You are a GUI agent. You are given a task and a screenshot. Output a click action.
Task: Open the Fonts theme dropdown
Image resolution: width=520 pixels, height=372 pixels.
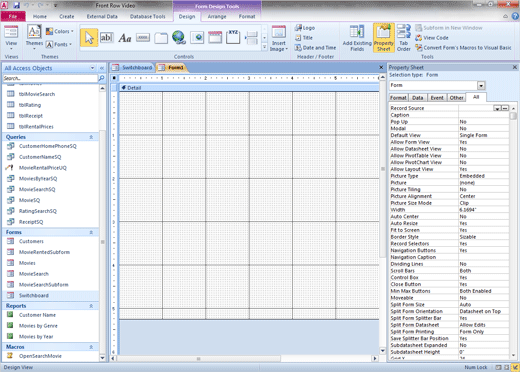pyautogui.click(x=59, y=44)
